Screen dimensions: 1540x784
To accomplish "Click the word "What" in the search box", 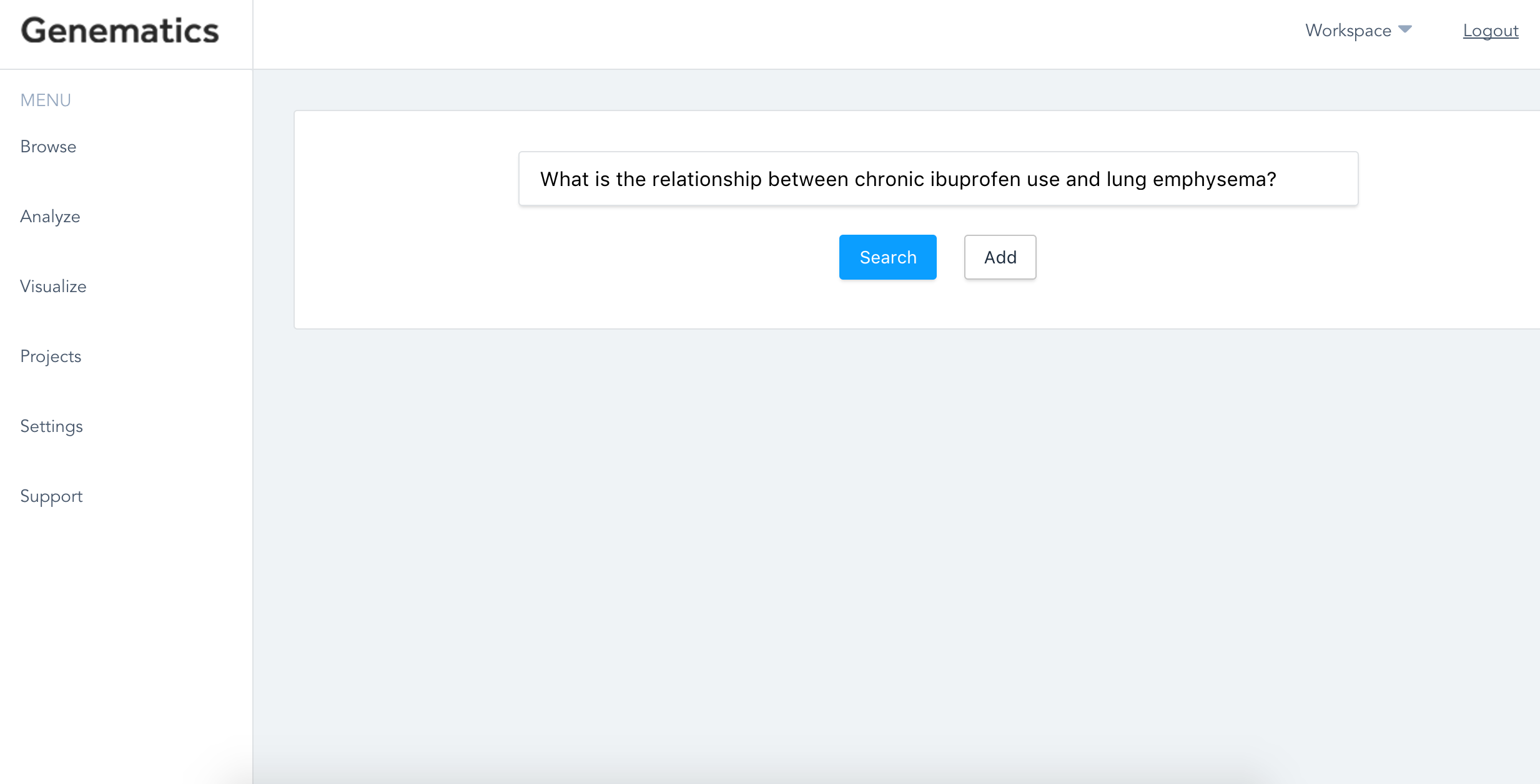I will (x=564, y=180).
